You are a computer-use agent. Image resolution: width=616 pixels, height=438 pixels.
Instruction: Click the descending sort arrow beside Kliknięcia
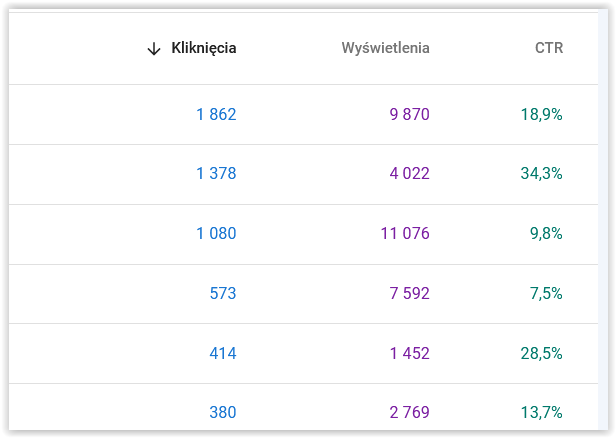point(154,49)
